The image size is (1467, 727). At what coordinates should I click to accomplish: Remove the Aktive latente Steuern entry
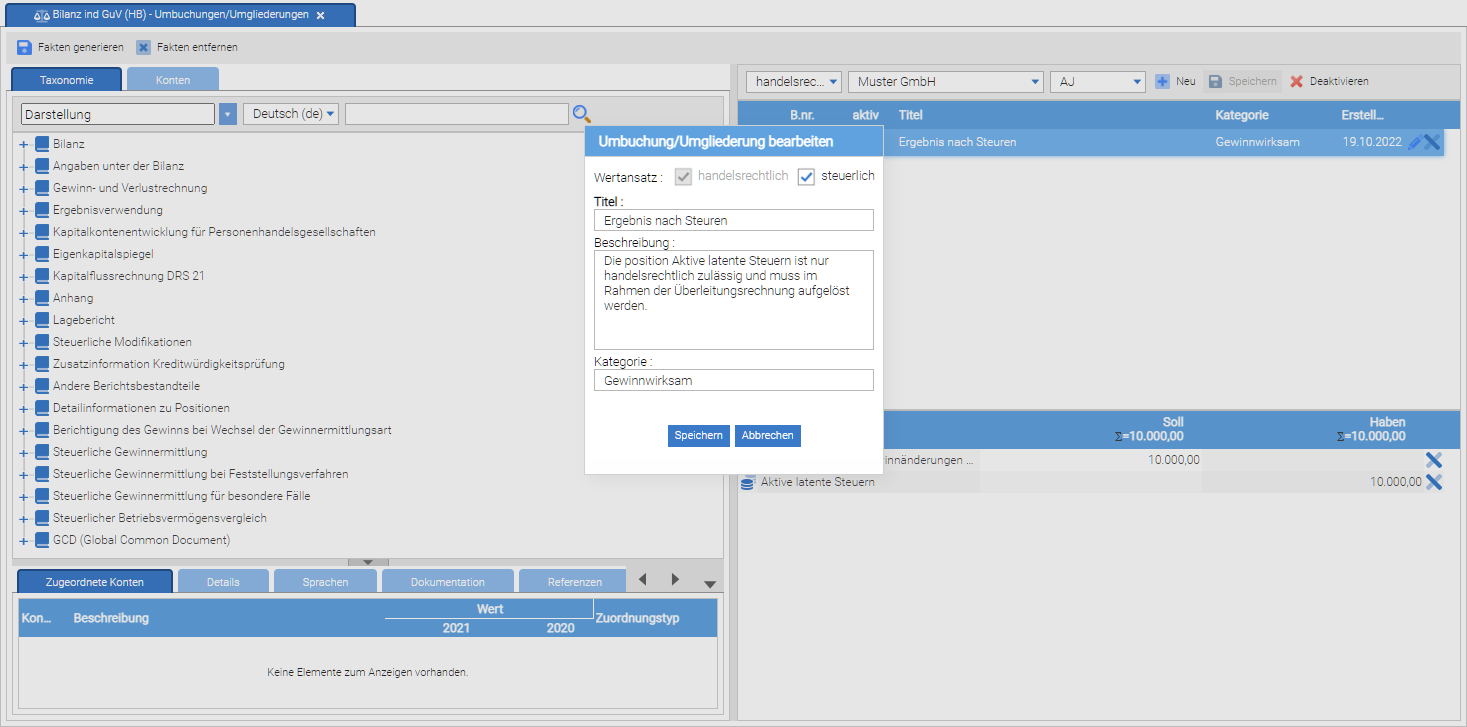(x=1433, y=482)
